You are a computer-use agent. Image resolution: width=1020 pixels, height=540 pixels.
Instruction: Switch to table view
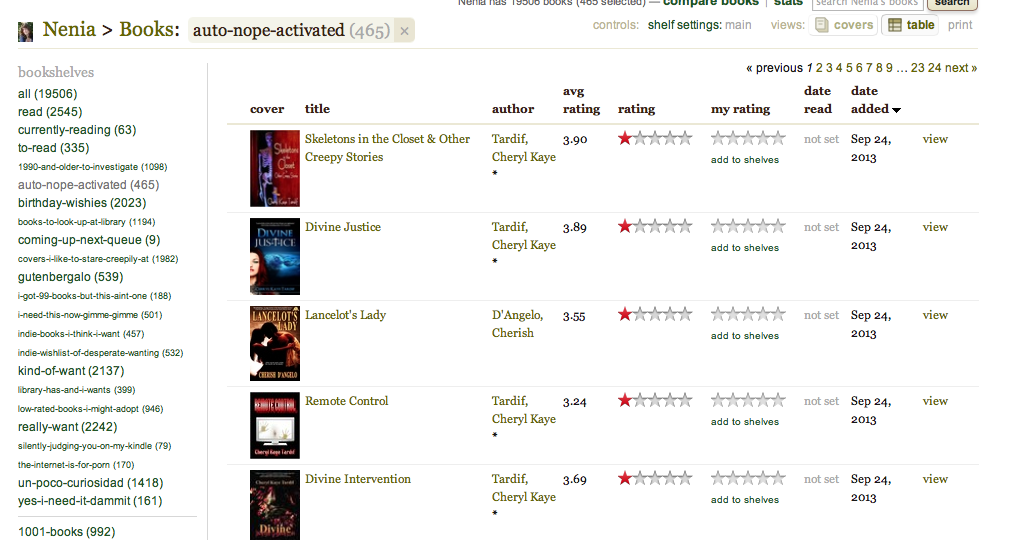910,25
